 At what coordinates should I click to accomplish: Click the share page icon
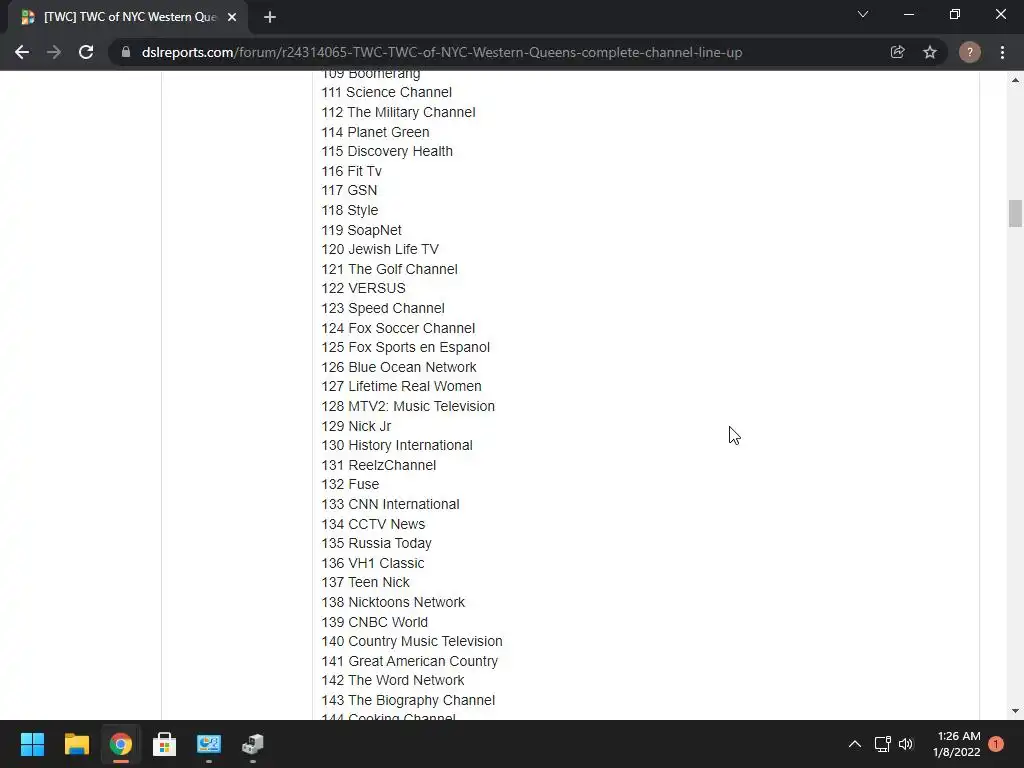[897, 52]
